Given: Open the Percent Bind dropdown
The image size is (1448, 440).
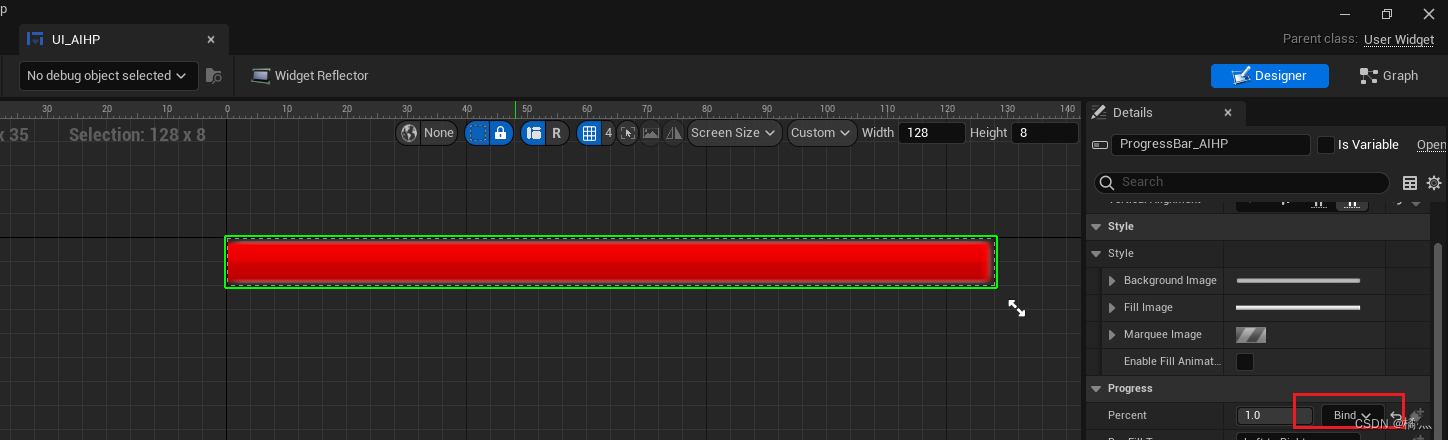Looking at the screenshot, I should pyautogui.click(x=1352, y=415).
